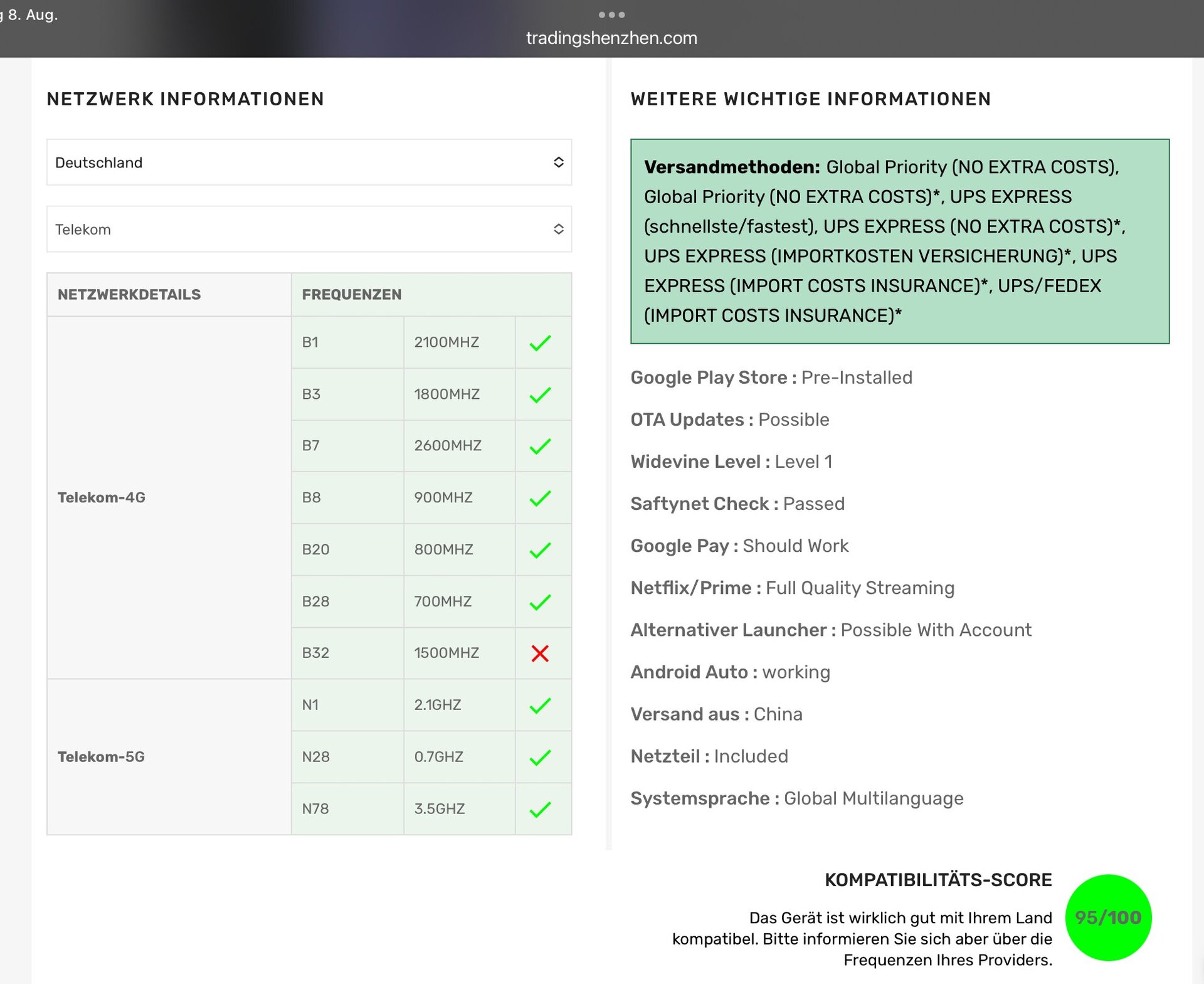
Task: Click the NETZWERK INFORMATIONEN heading
Action: click(186, 99)
